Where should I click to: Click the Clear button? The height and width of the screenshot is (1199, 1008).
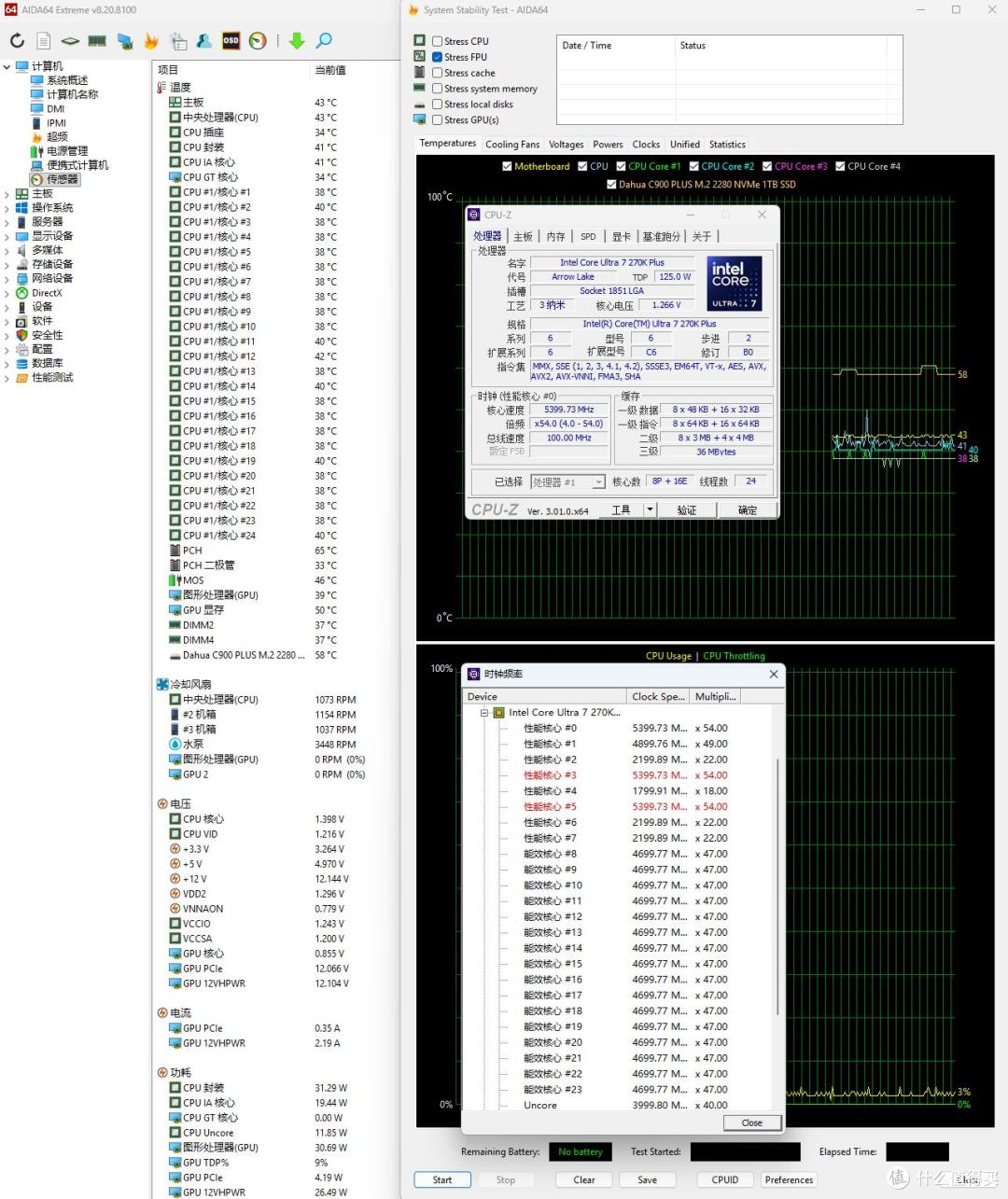coord(584,1180)
